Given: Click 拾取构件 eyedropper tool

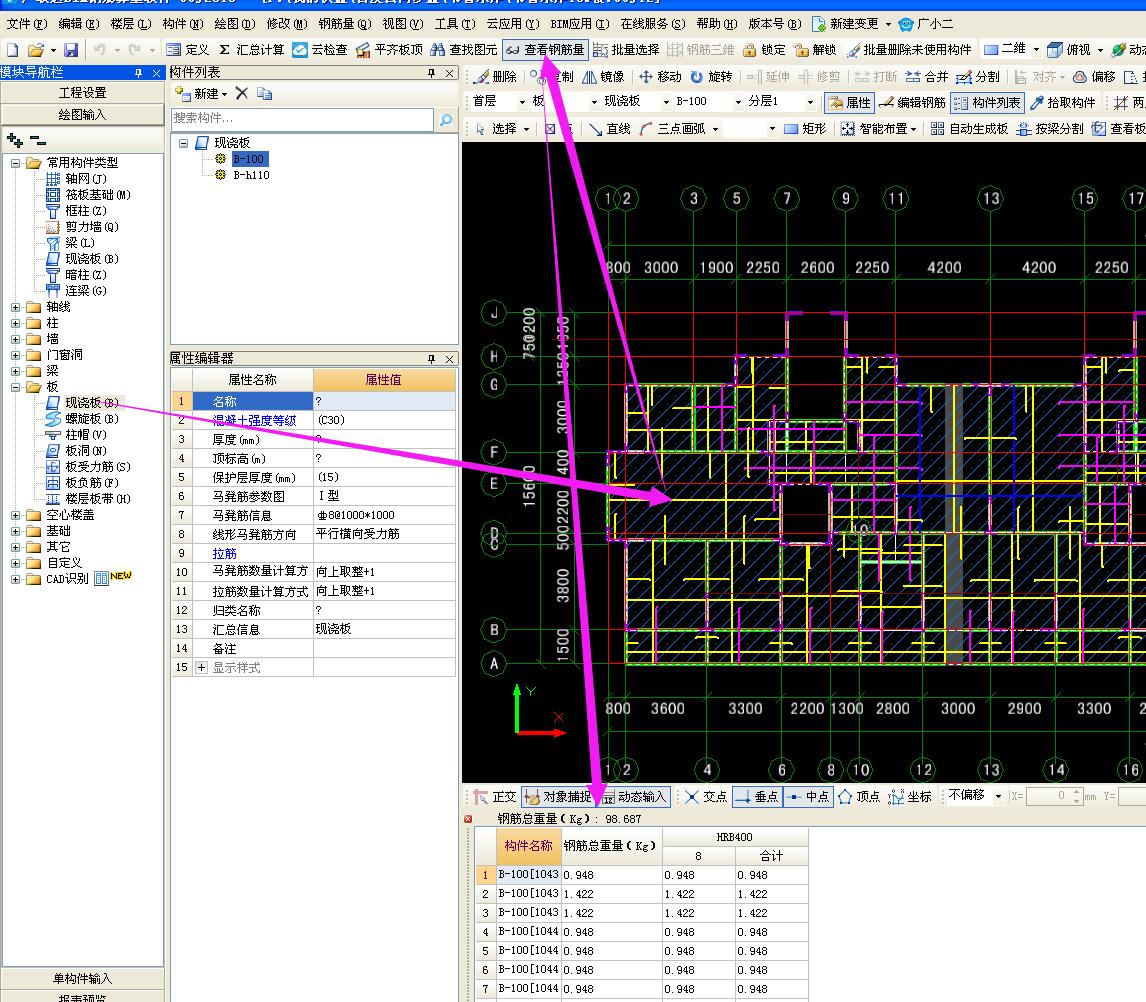Looking at the screenshot, I should coord(1063,102).
